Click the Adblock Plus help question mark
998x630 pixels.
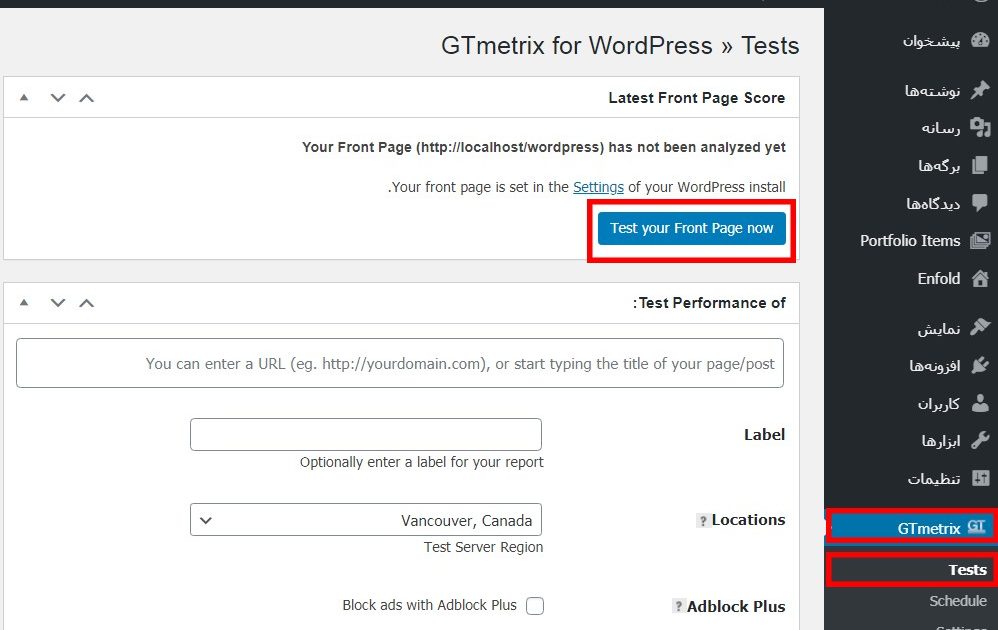678,606
